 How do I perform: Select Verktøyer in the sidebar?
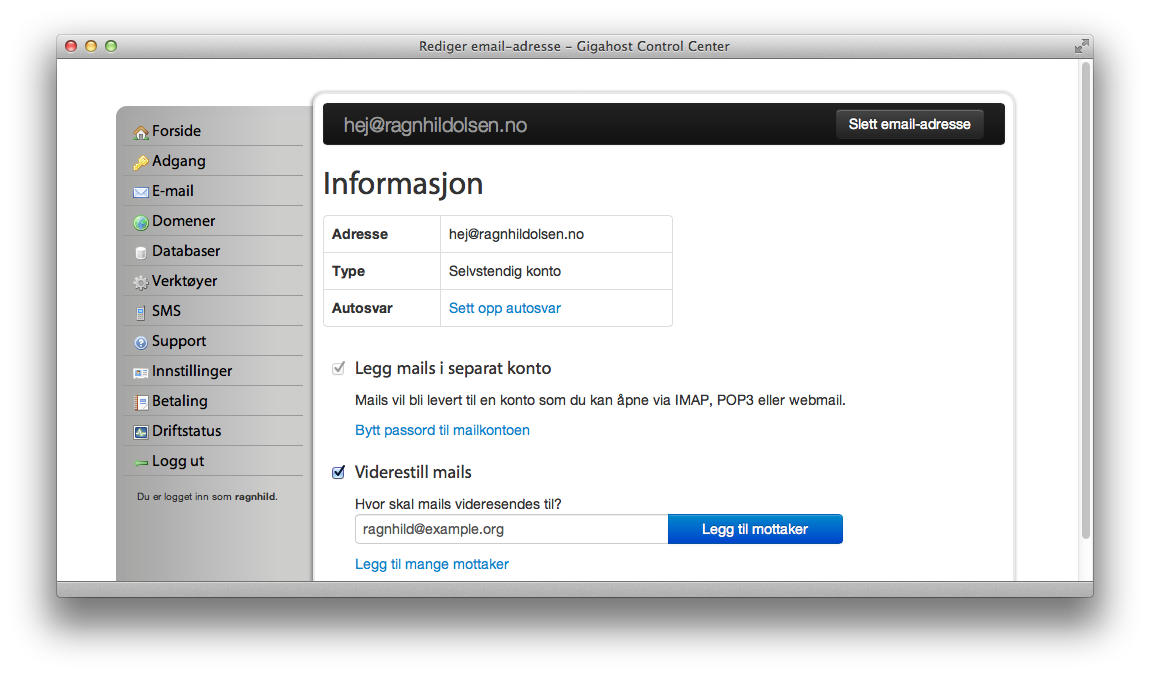click(x=184, y=281)
